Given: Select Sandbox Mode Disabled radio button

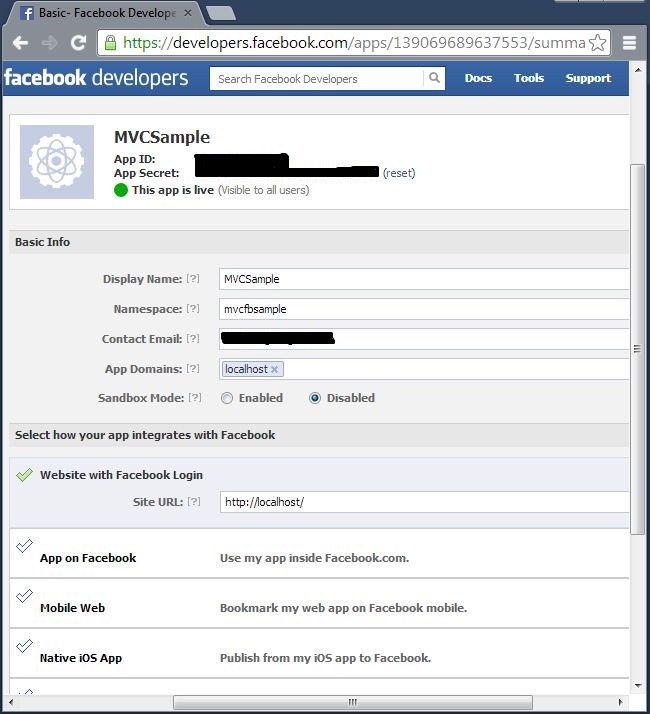Looking at the screenshot, I should 315,398.
